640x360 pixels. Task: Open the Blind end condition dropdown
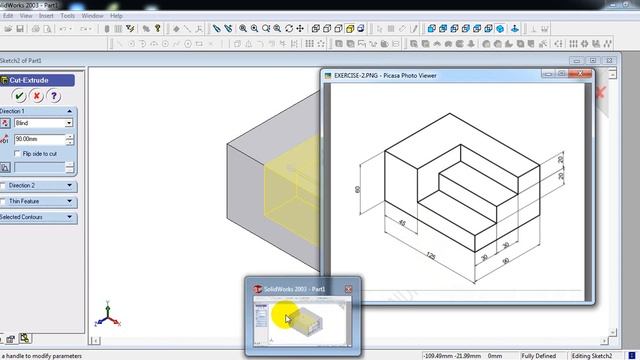click(69, 123)
